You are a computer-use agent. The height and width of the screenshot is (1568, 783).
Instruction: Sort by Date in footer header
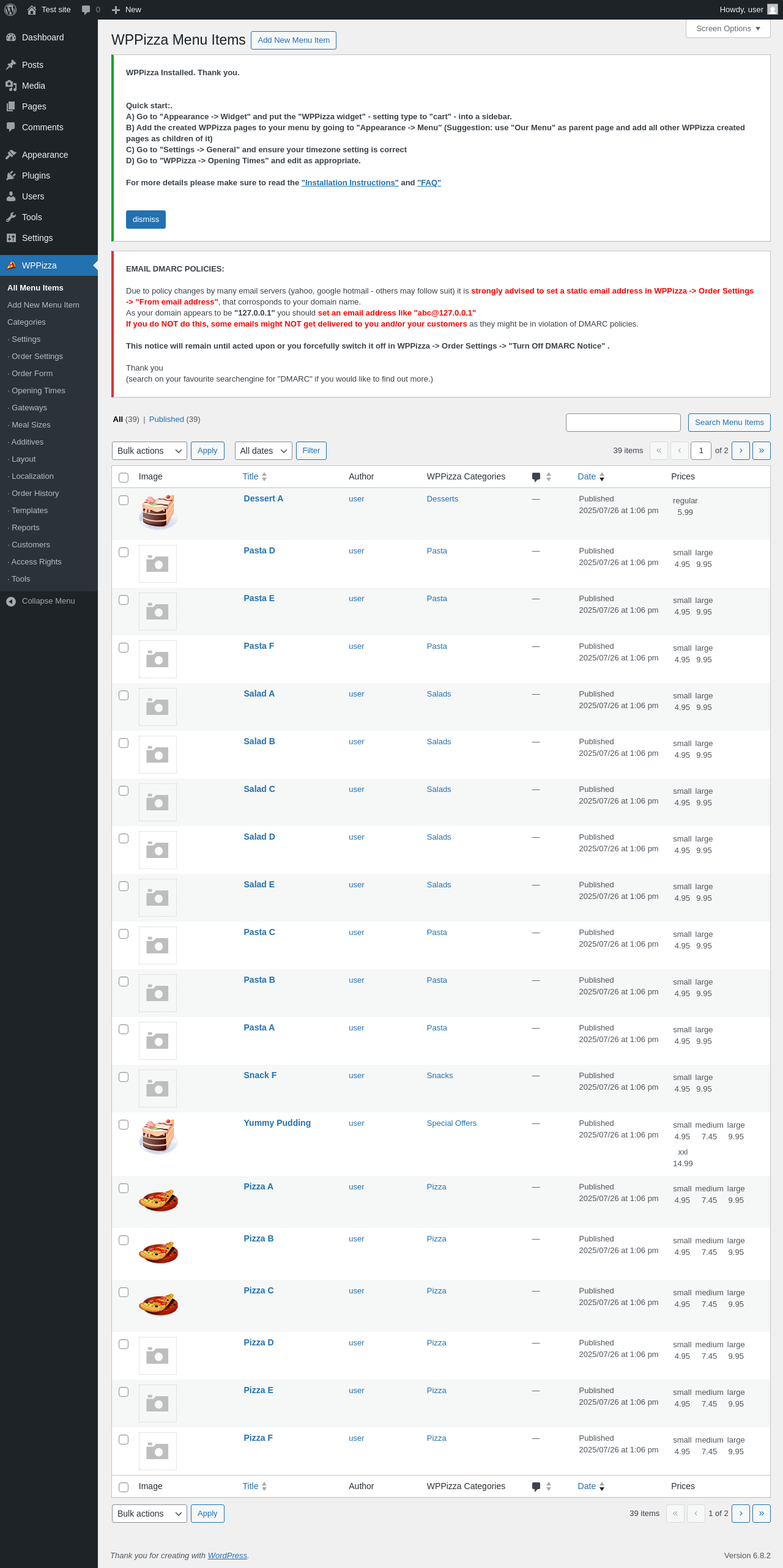point(591,1486)
